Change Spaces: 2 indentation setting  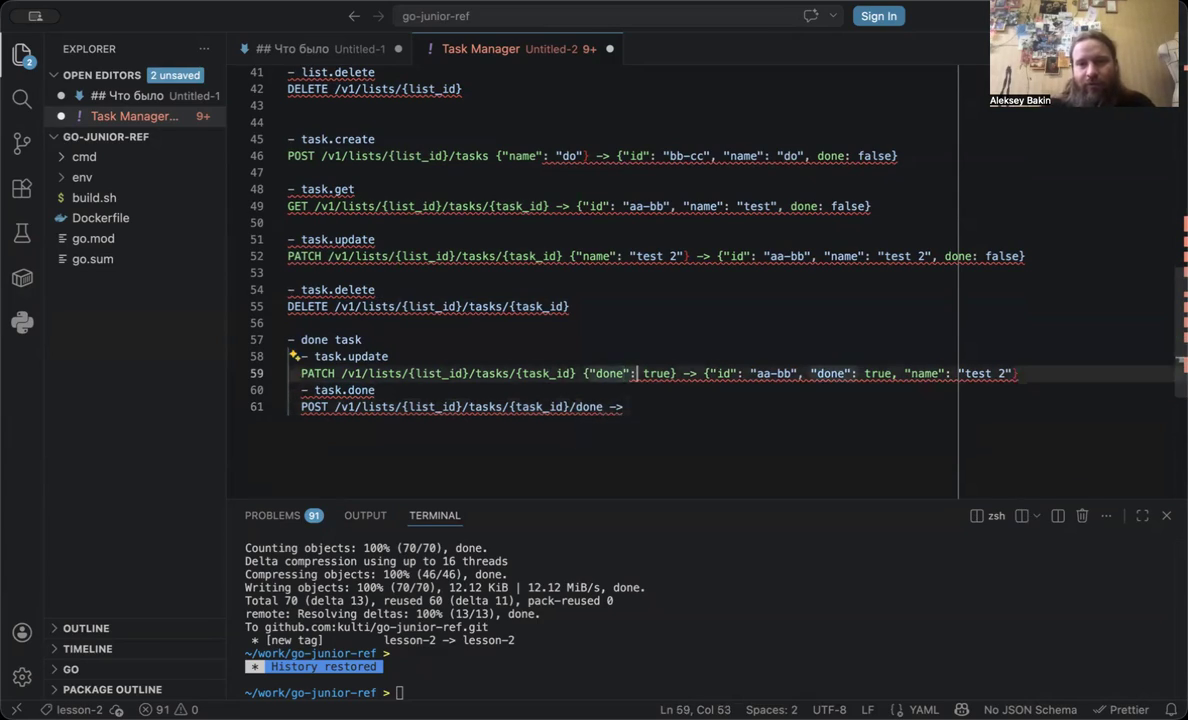[771, 710]
